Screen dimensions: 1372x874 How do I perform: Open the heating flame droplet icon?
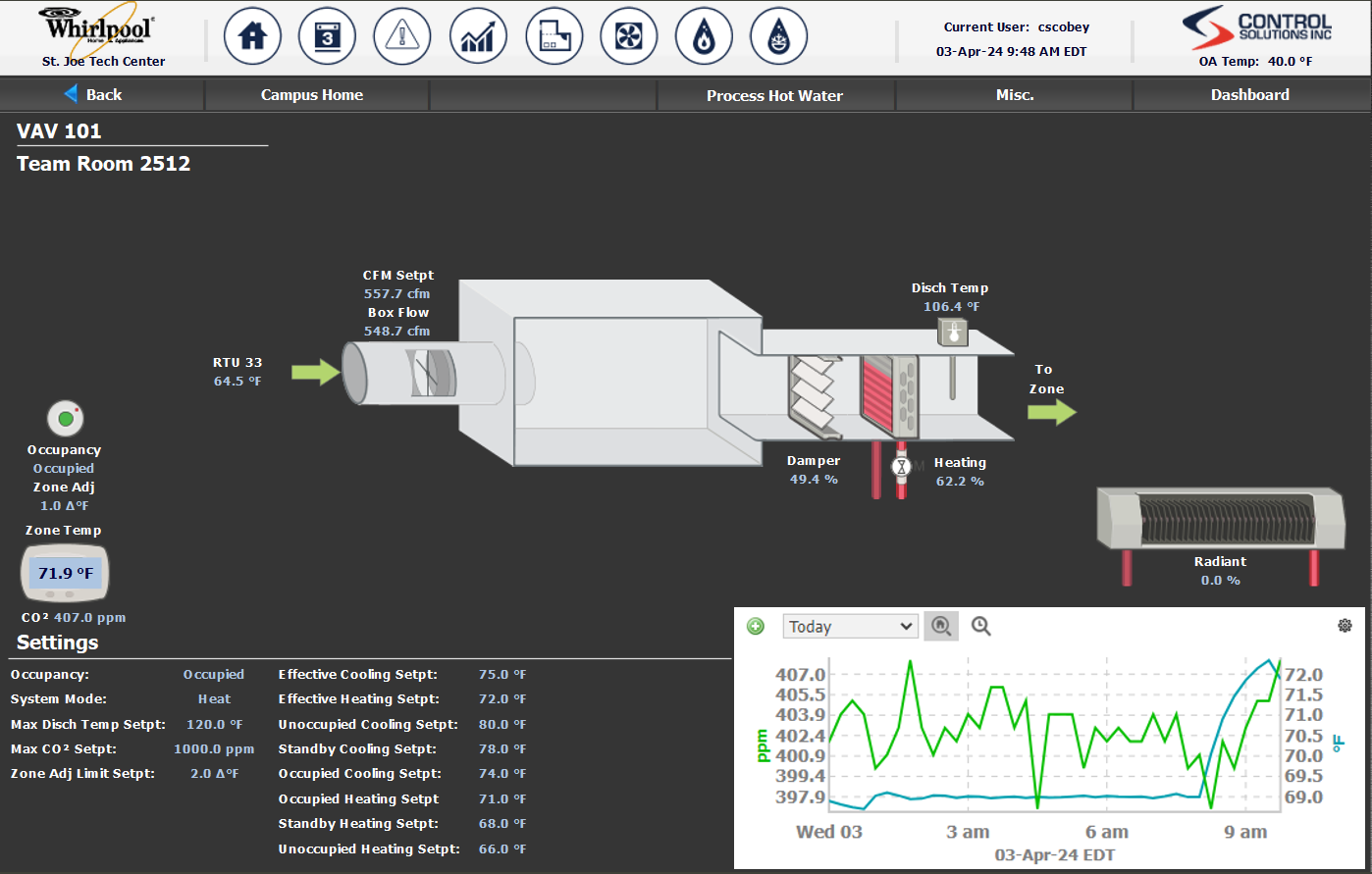[704, 36]
